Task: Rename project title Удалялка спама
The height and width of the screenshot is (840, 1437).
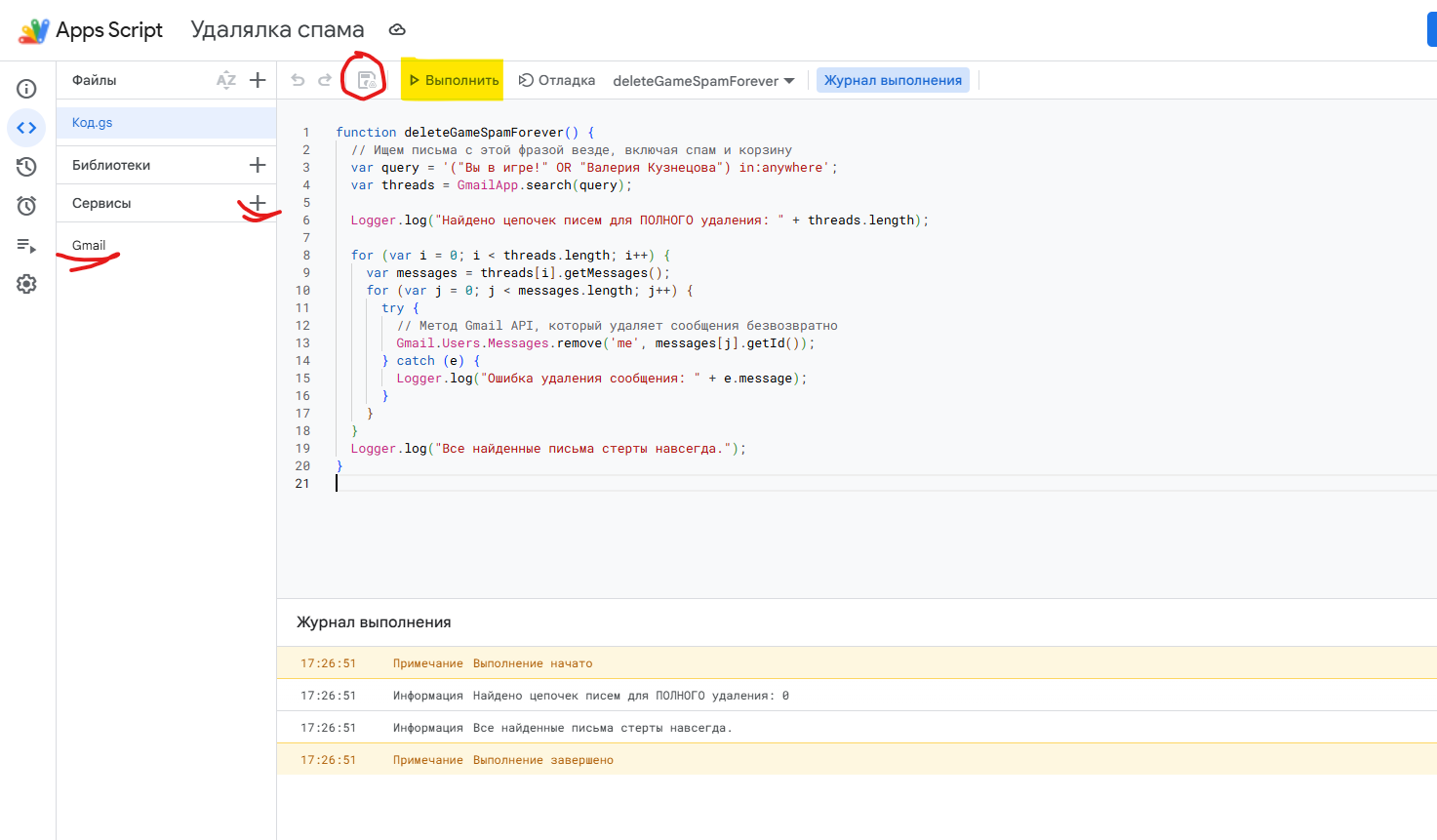Action: tap(278, 30)
